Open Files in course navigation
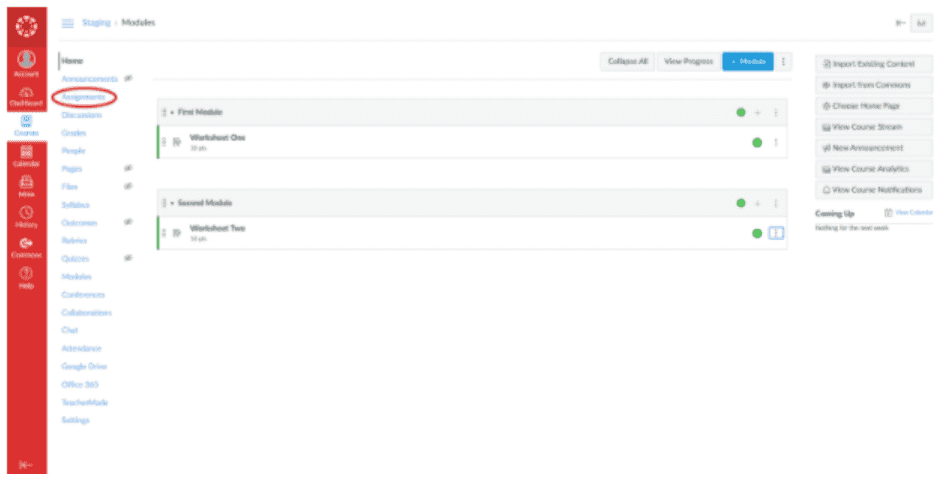 click(69, 187)
